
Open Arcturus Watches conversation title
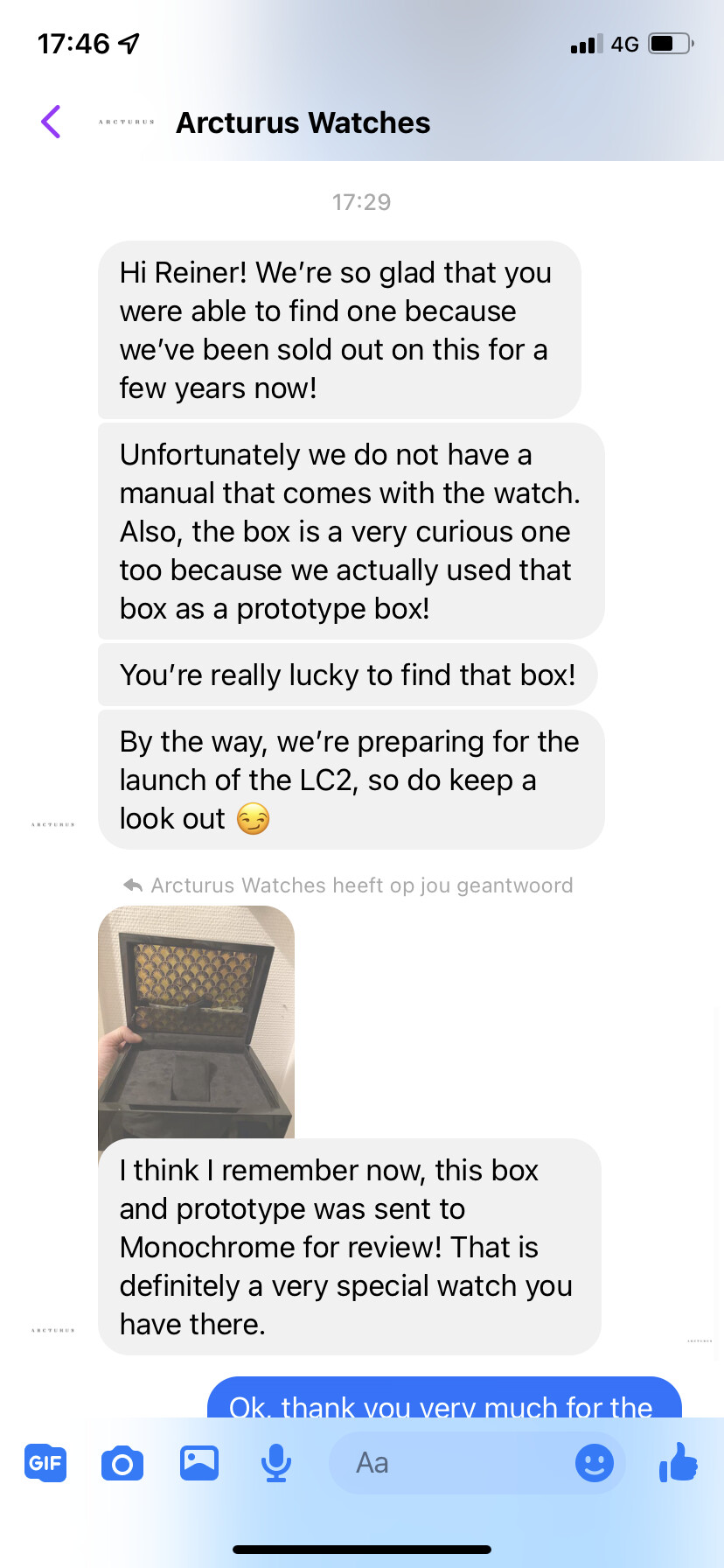click(303, 122)
